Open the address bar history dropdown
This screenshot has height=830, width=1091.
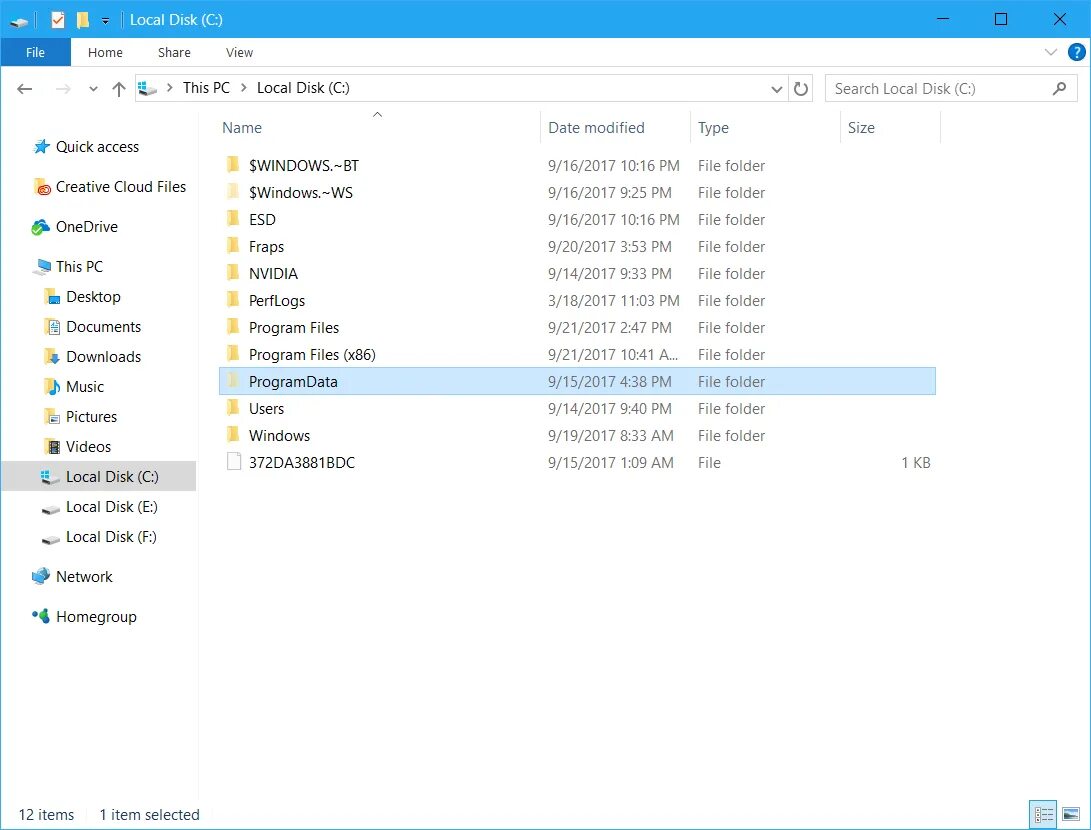(777, 89)
